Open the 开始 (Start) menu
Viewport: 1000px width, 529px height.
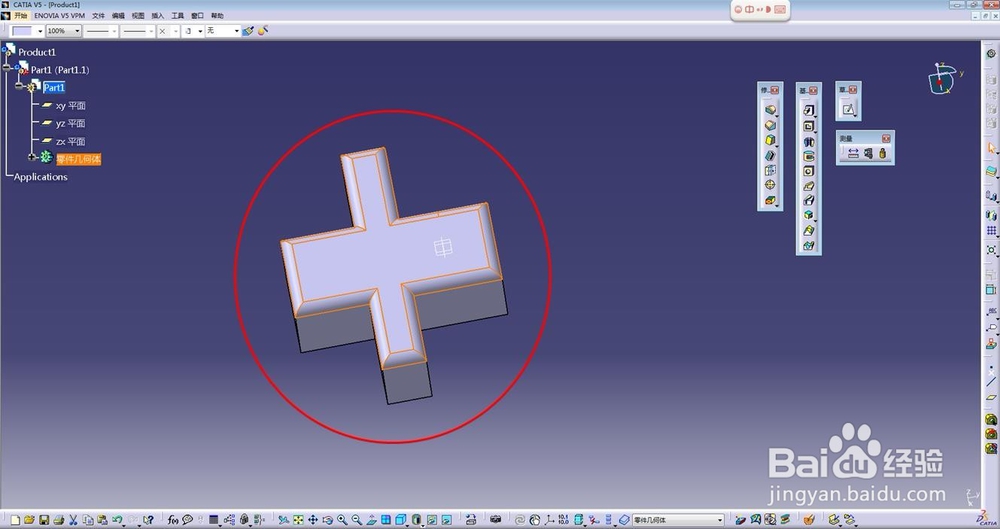coord(21,15)
